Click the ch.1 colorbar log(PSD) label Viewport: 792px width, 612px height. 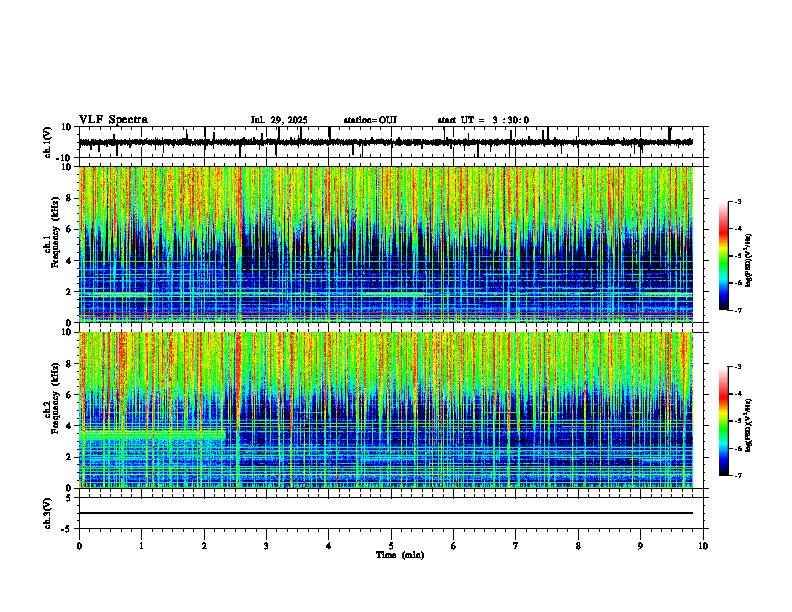(x=748, y=261)
